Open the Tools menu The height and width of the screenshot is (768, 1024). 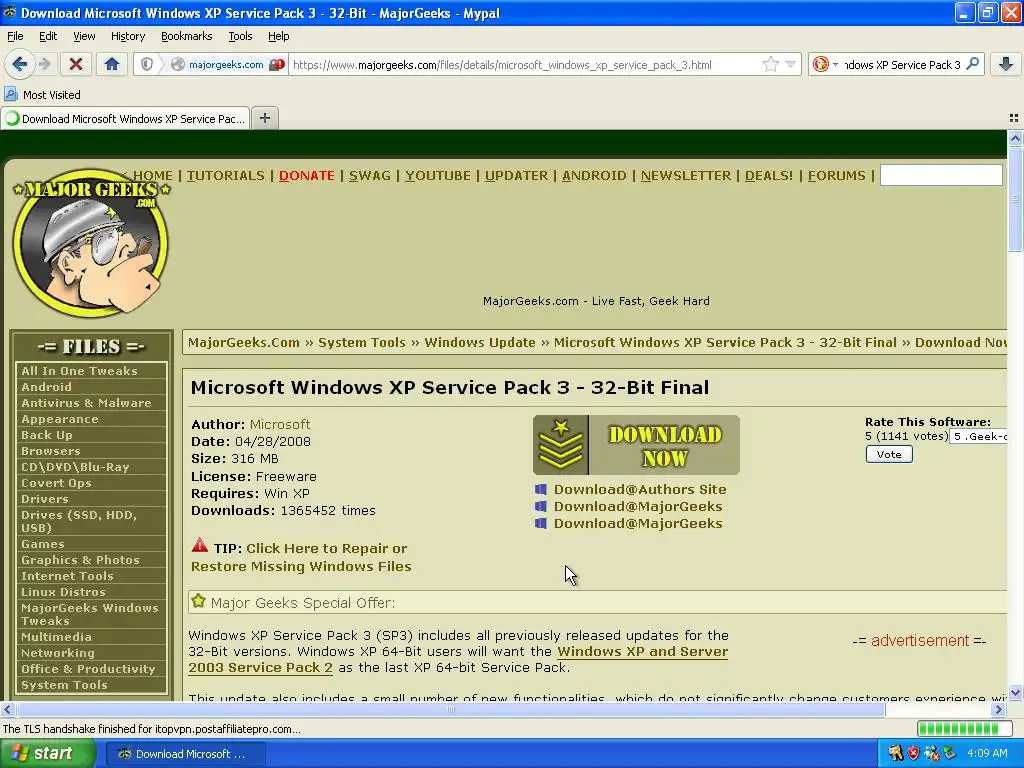(240, 36)
